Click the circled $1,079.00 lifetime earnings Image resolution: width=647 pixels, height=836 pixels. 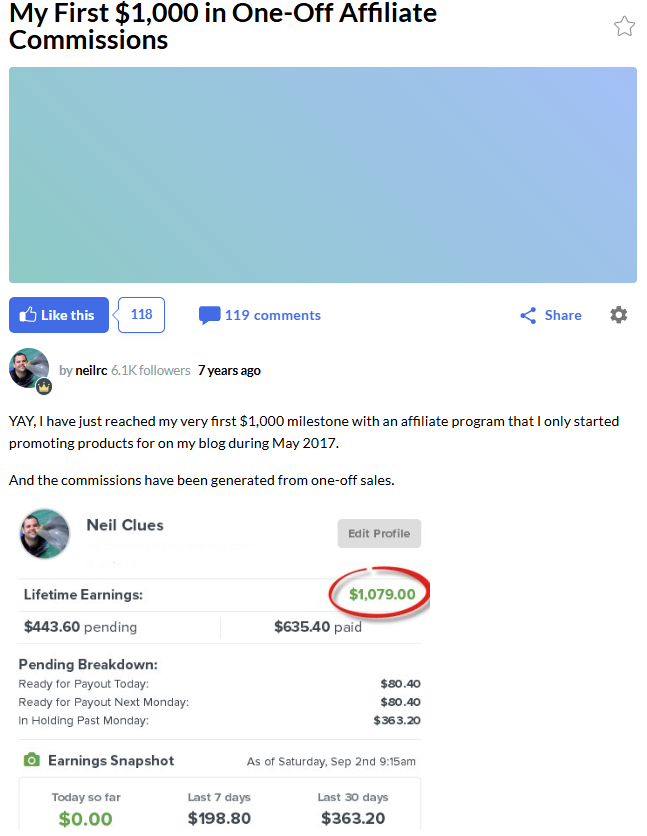click(x=381, y=595)
